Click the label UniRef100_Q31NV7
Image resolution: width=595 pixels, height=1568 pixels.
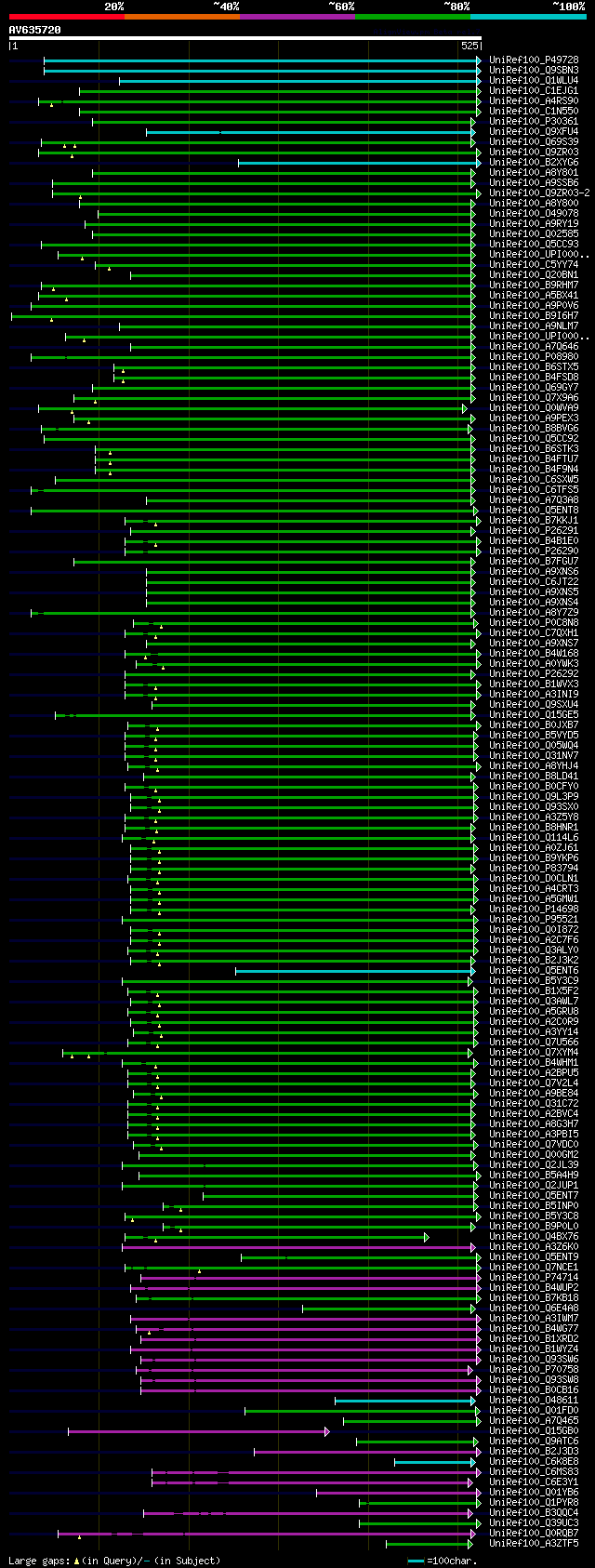point(534,755)
